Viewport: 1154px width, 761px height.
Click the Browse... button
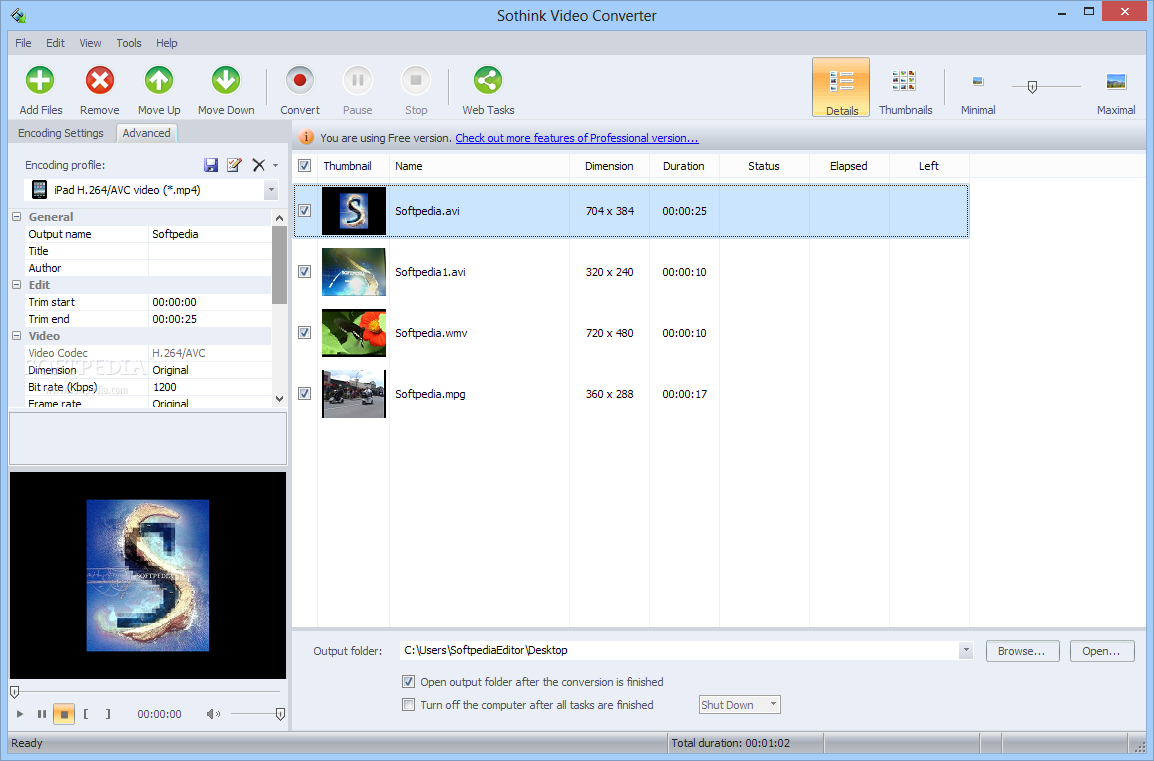click(1022, 651)
